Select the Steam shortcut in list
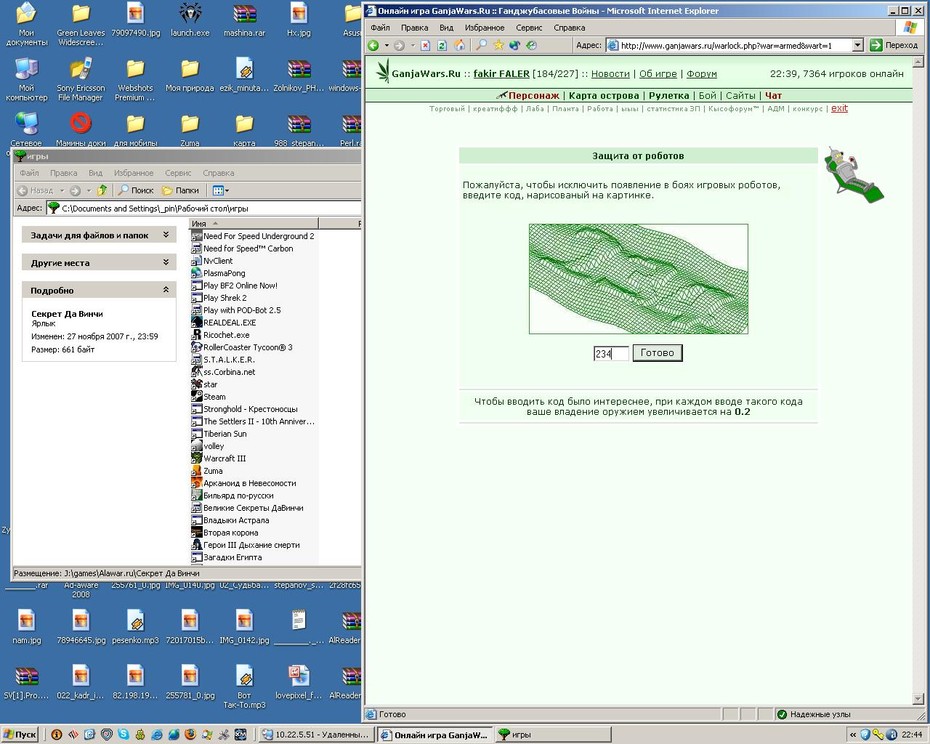Image resolution: width=930 pixels, height=744 pixels. coord(209,397)
